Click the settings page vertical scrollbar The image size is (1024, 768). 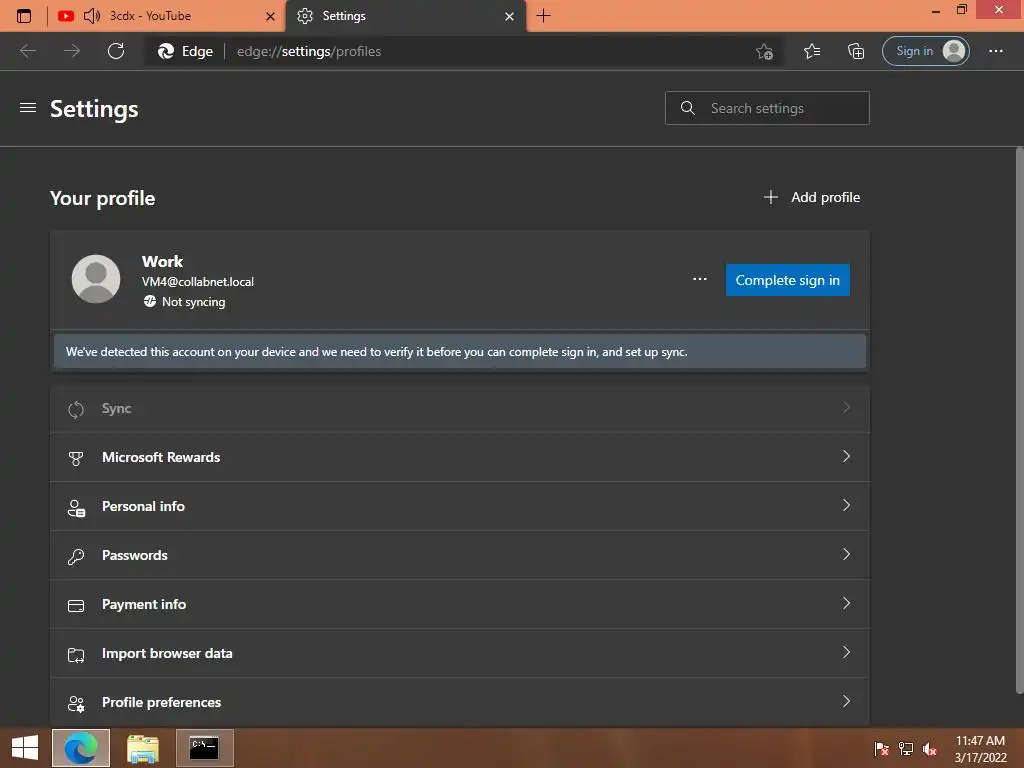coord(1019,421)
